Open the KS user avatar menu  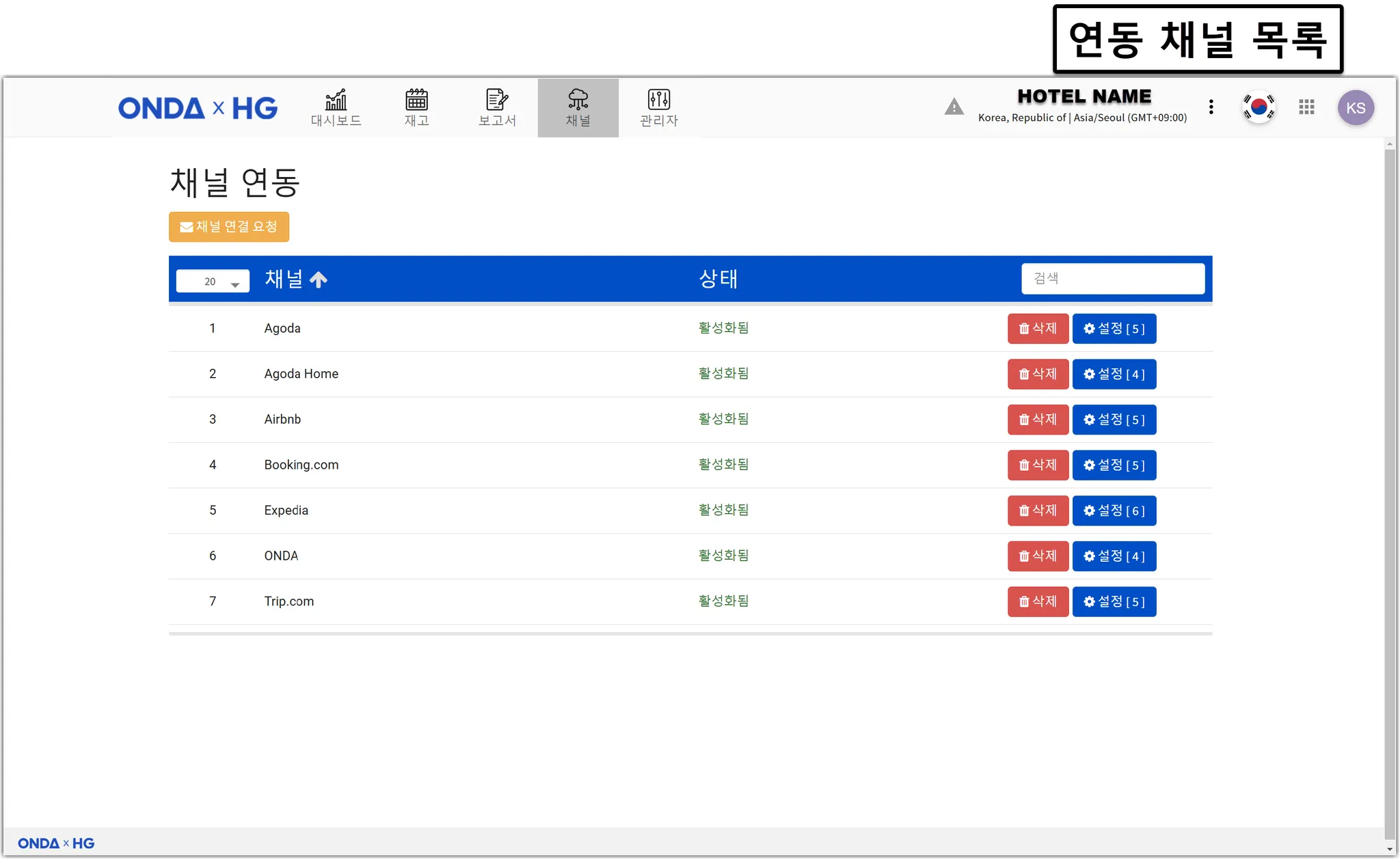(1356, 107)
